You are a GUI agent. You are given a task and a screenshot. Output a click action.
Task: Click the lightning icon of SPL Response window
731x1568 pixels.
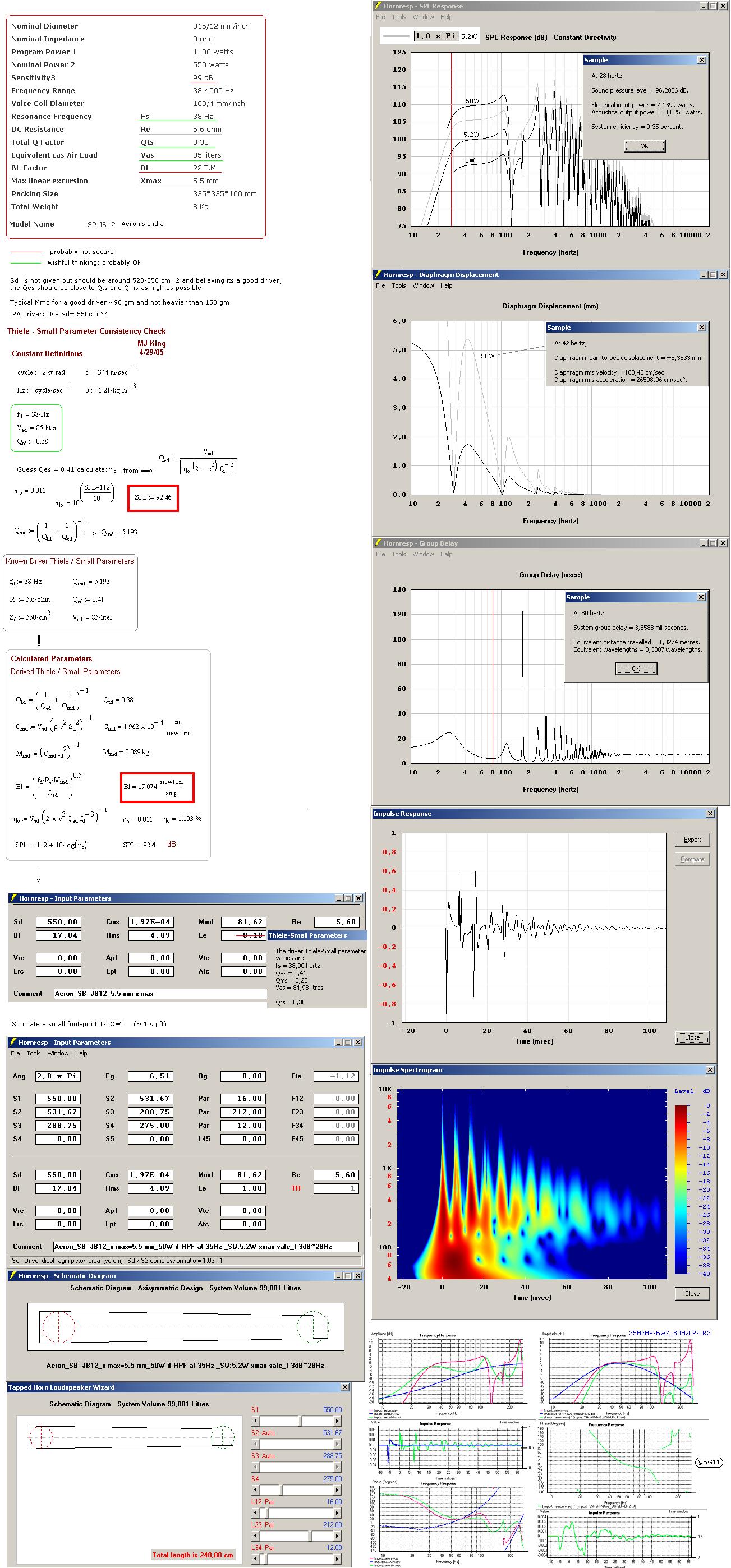(x=378, y=6)
